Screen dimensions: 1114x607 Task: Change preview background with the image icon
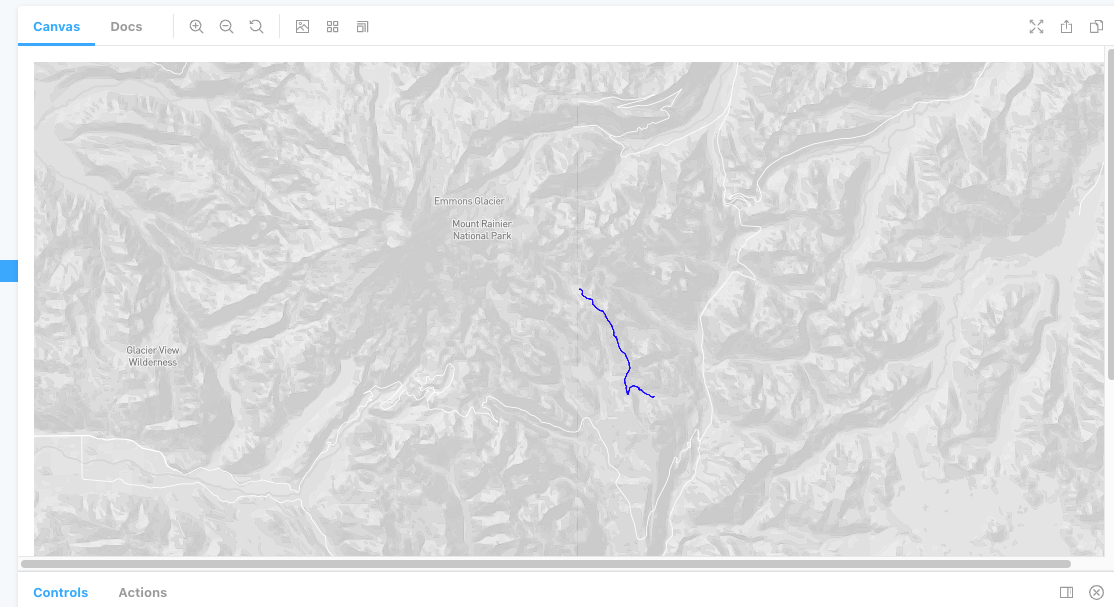302,27
